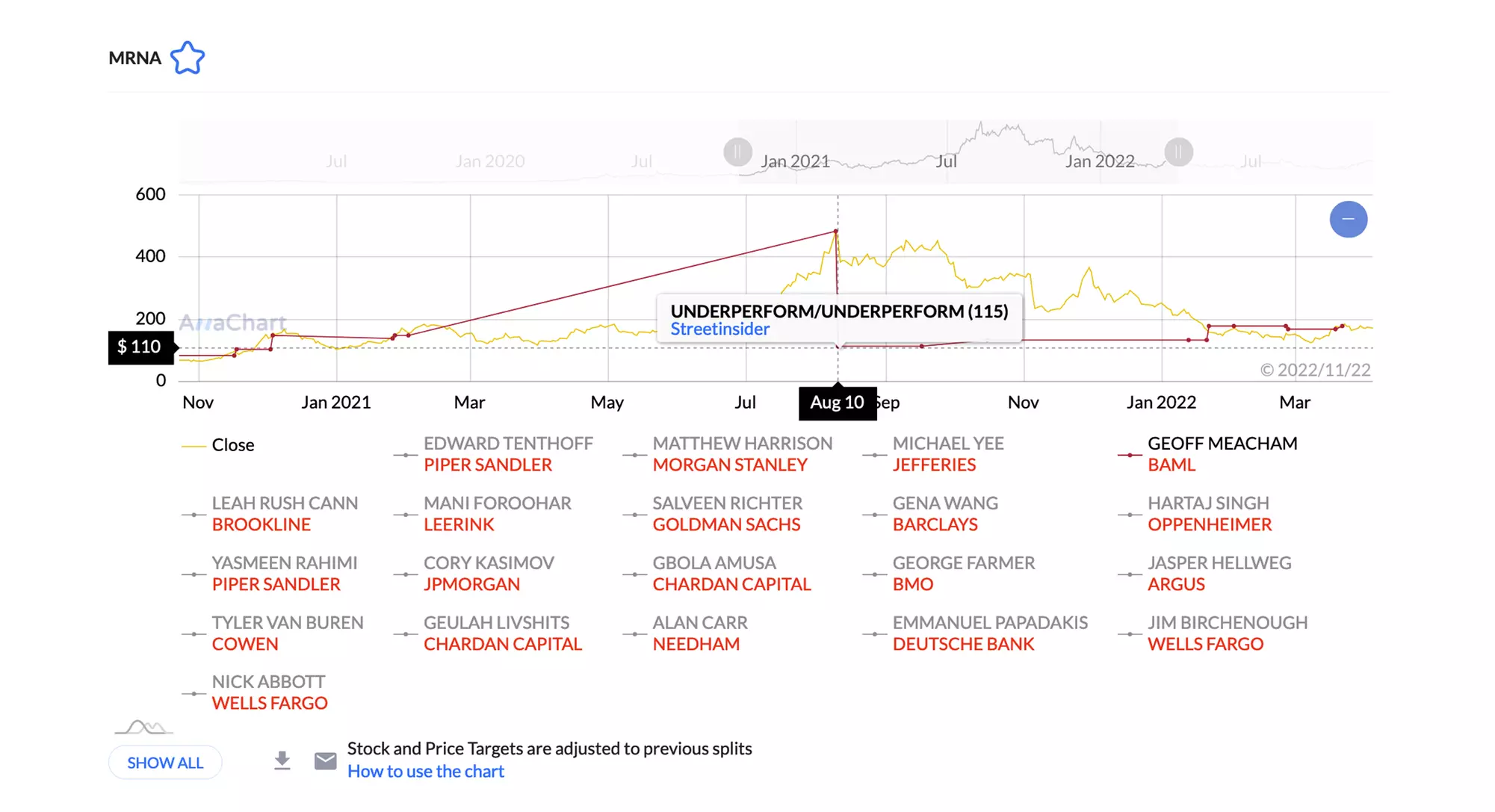Click the envelope email icon
Image resolution: width=1495 pixels, height=812 pixels.
[x=325, y=760]
